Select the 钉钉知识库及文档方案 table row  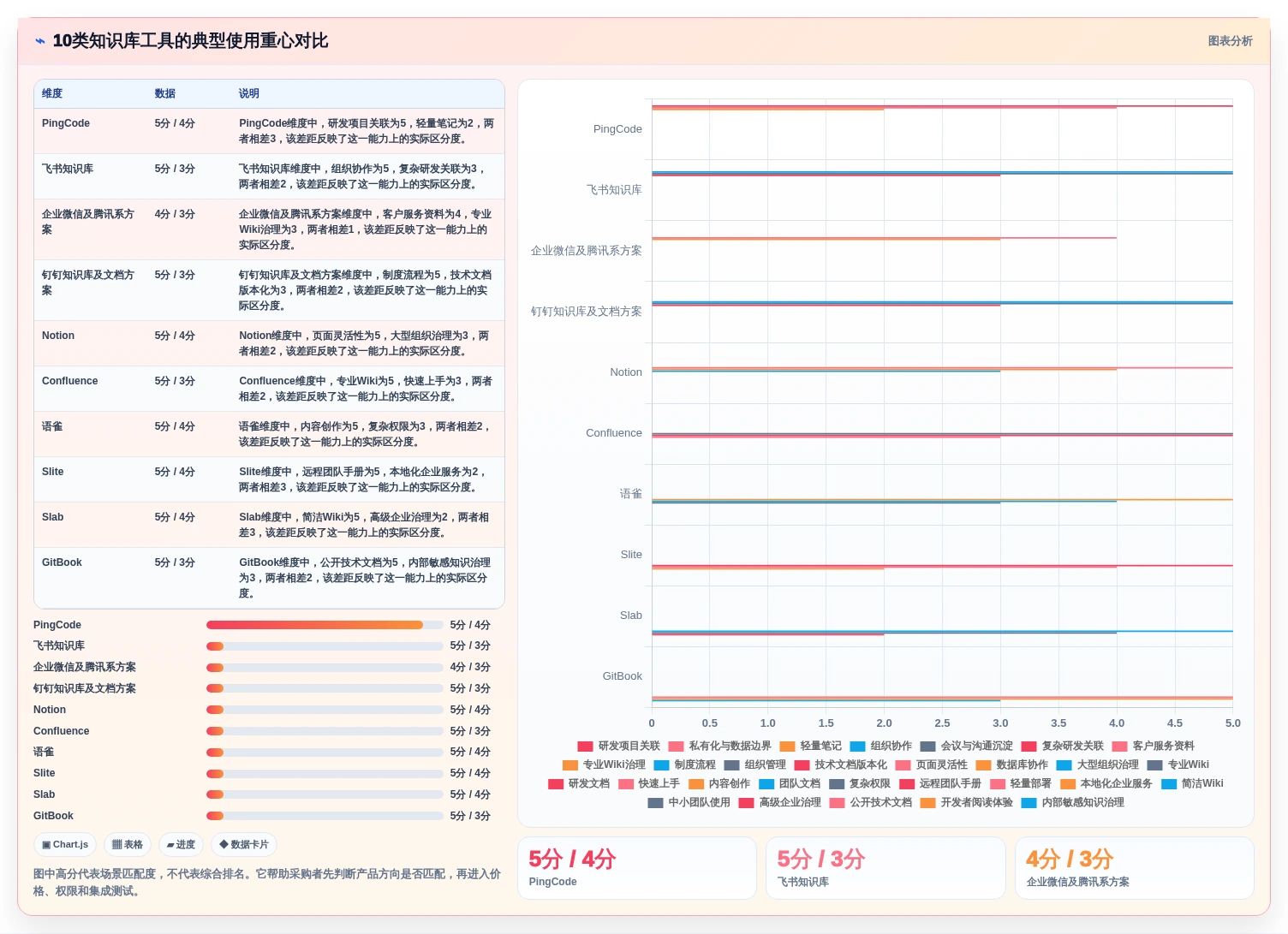point(269,290)
